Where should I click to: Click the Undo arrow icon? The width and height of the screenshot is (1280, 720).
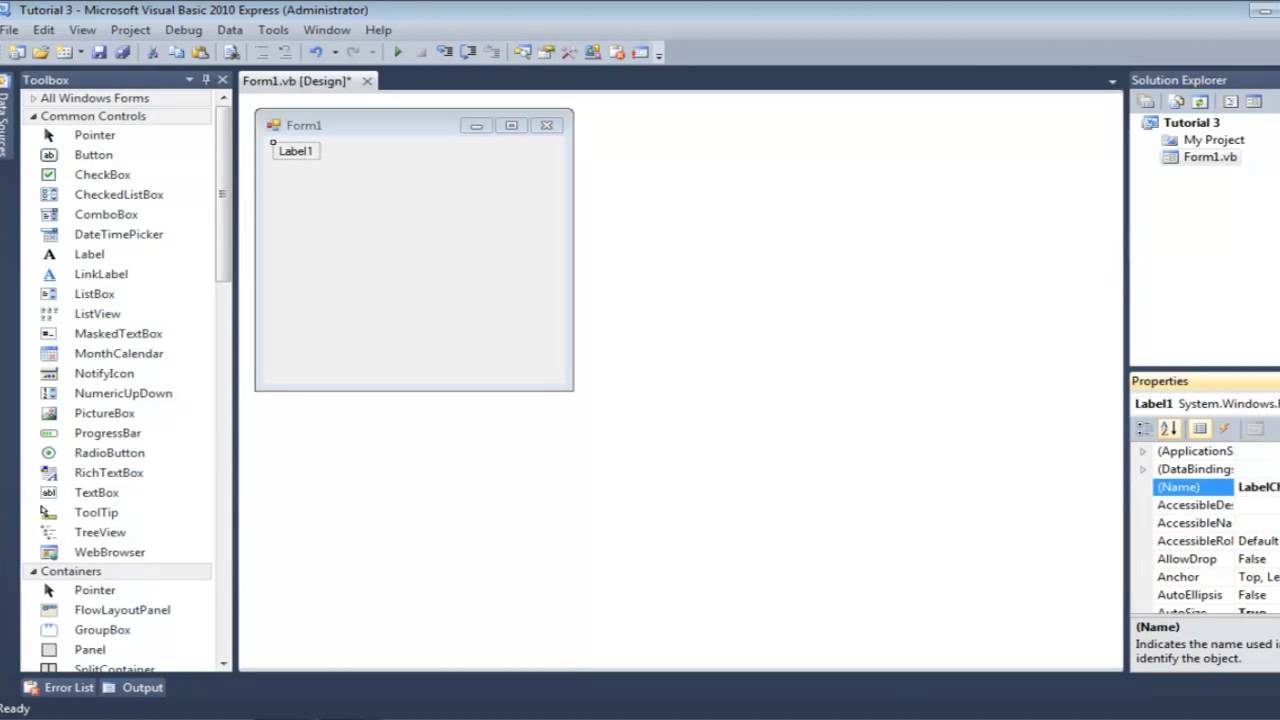(316, 52)
